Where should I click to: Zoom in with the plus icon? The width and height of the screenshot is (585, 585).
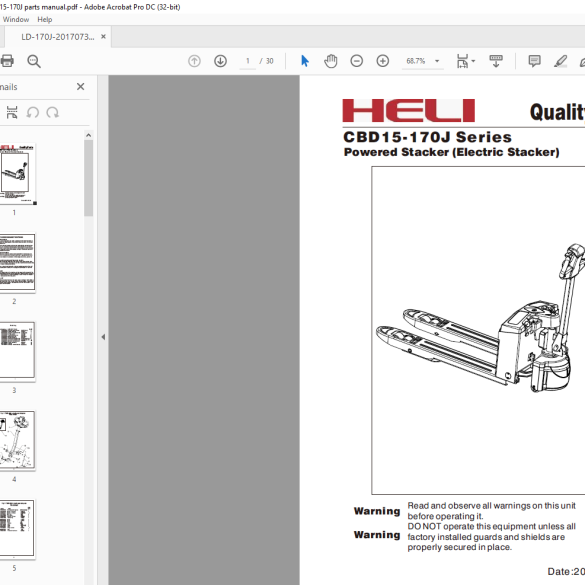(383, 61)
